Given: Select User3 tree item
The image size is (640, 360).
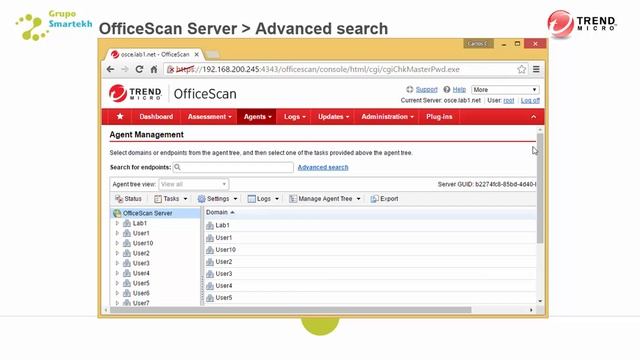Looking at the screenshot, I should coord(141,263).
